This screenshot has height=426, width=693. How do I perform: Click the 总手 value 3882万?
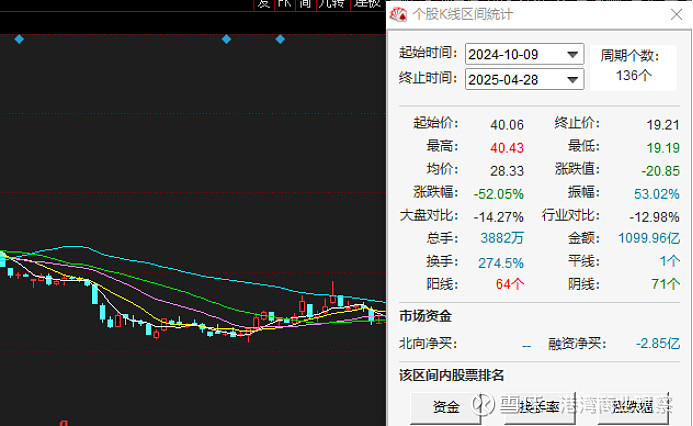502,238
